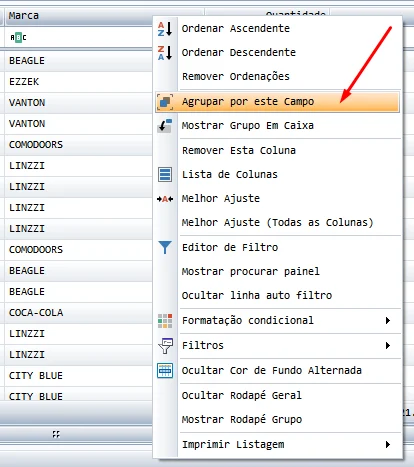Click the group-by-field icon
Screen dimensions: 414x467
(165, 102)
